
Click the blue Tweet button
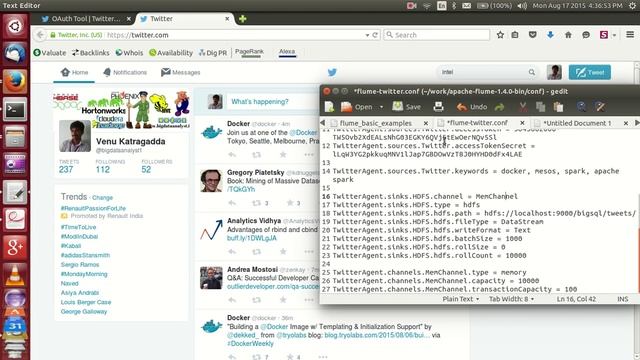click(590, 72)
